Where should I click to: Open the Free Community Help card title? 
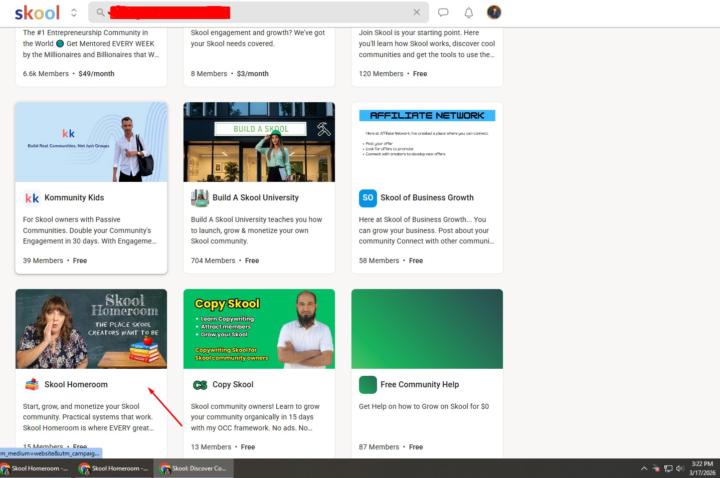point(418,385)
